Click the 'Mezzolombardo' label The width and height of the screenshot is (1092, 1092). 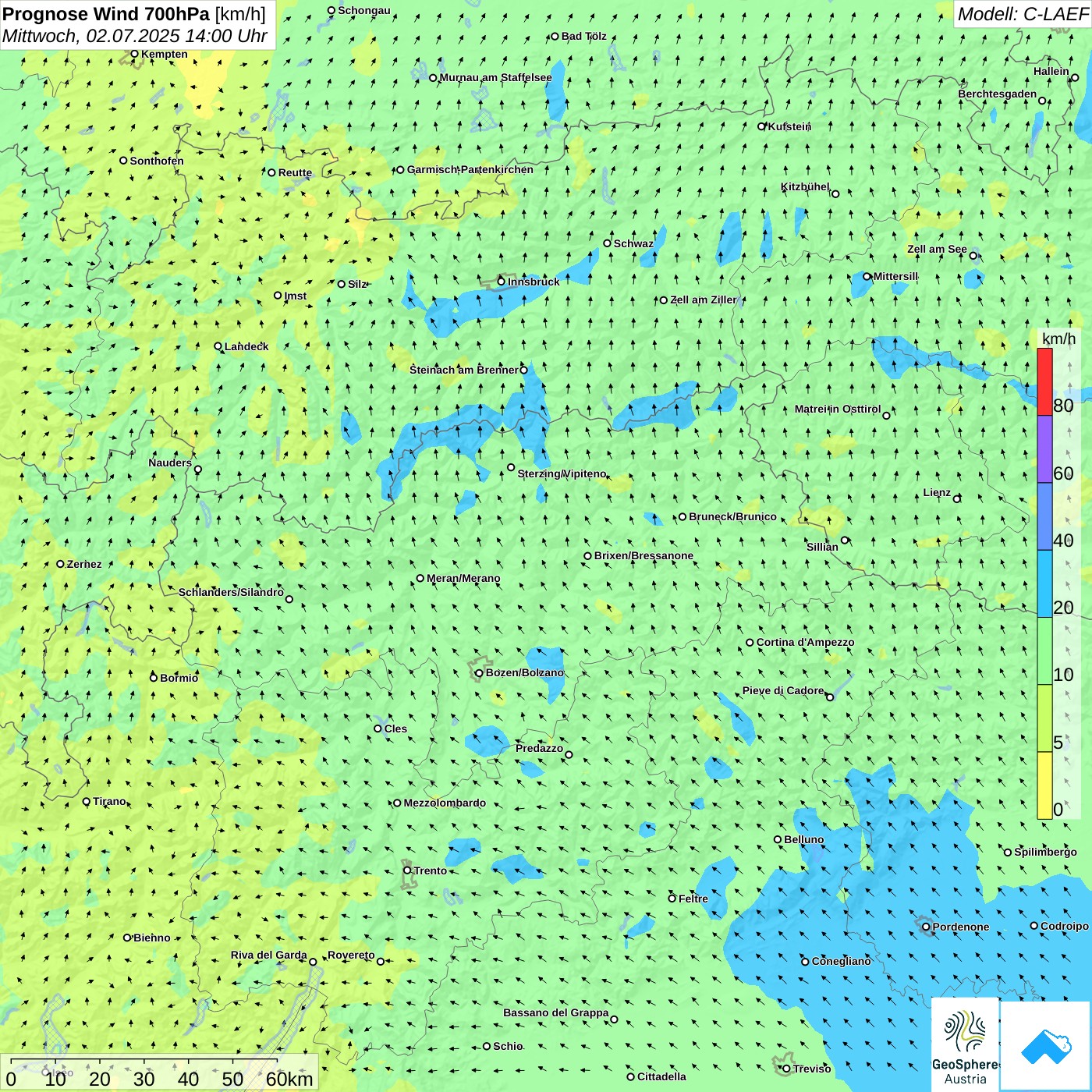(x=445, y=803)
